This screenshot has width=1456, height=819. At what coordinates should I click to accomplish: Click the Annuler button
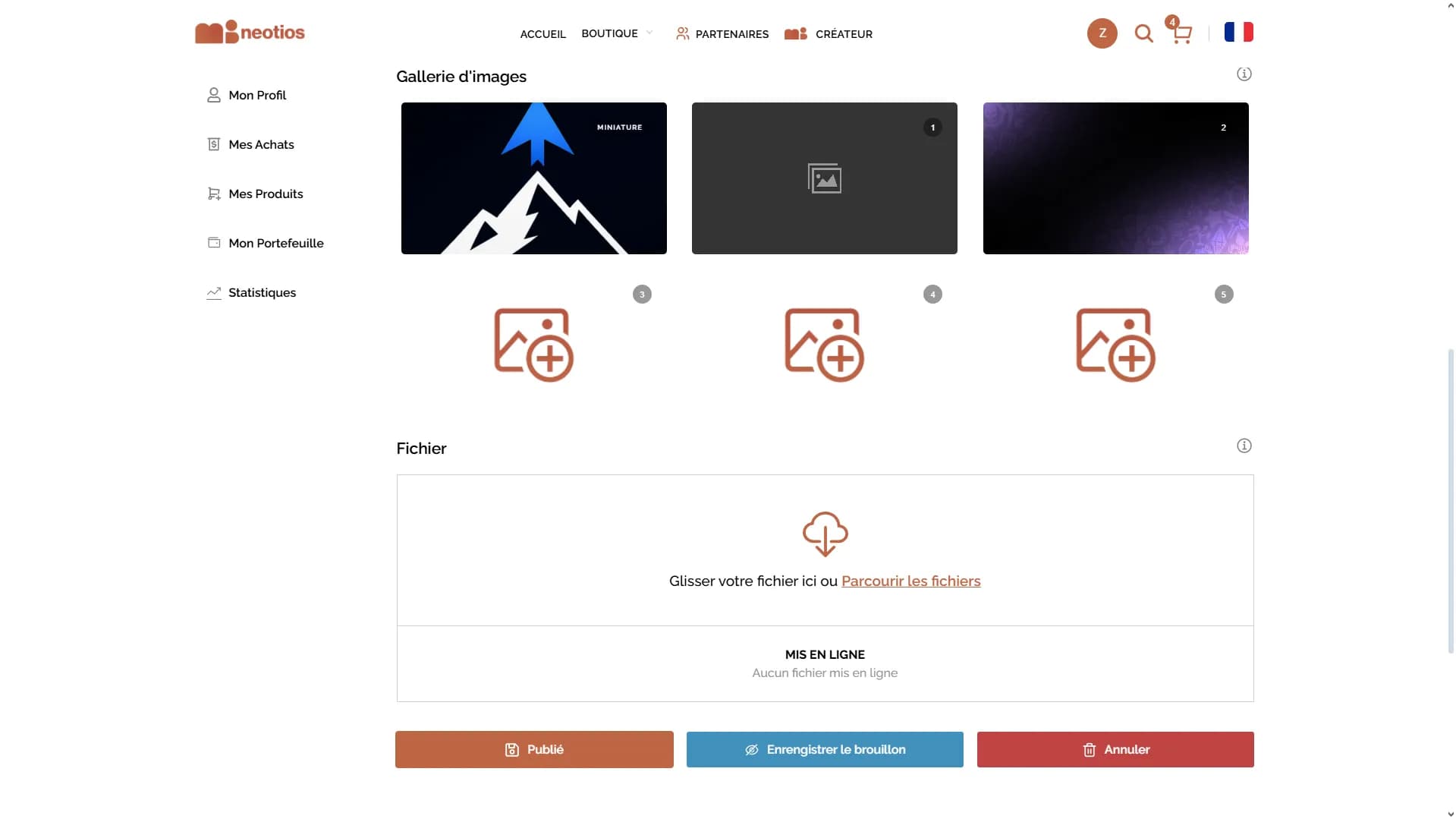tap(1115, 750)
